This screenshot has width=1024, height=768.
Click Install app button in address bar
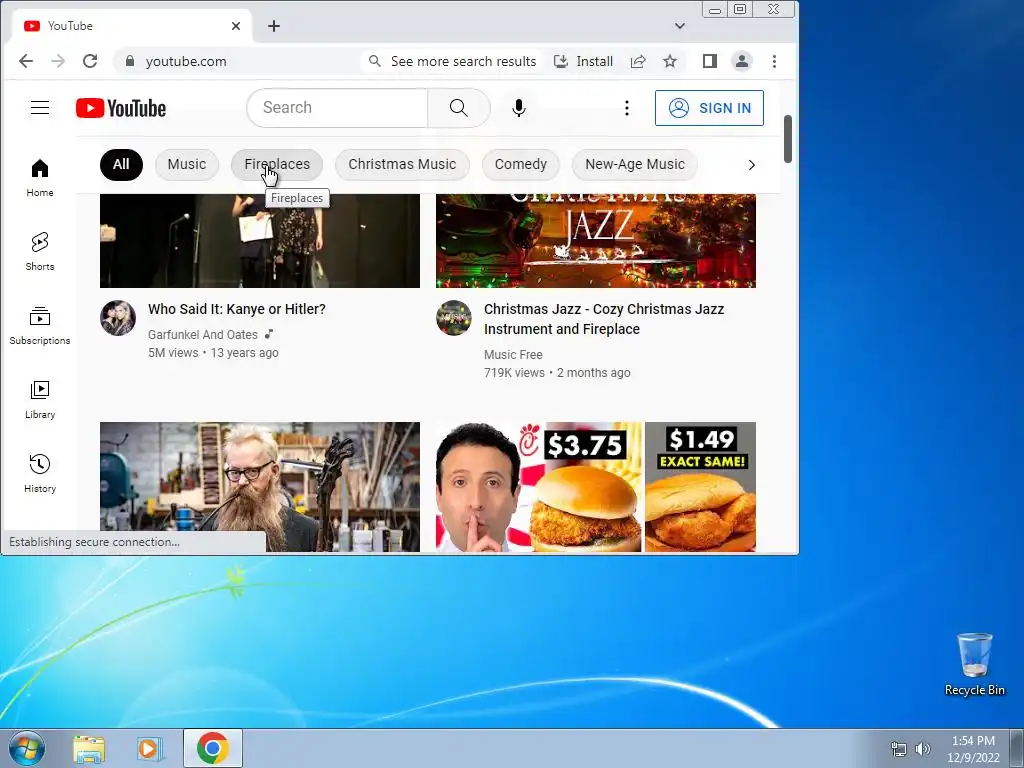(584, 61)
